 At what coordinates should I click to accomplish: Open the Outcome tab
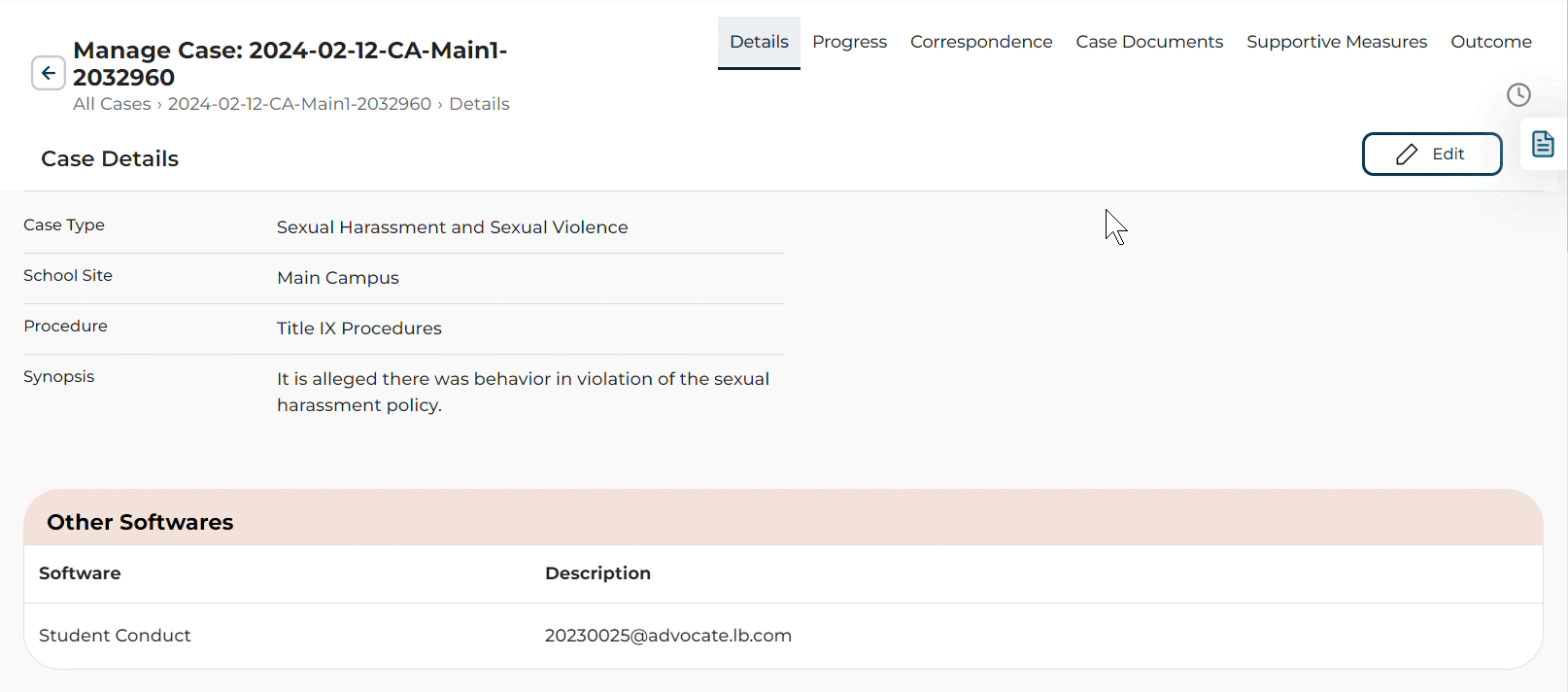[x=1490, y=42]
